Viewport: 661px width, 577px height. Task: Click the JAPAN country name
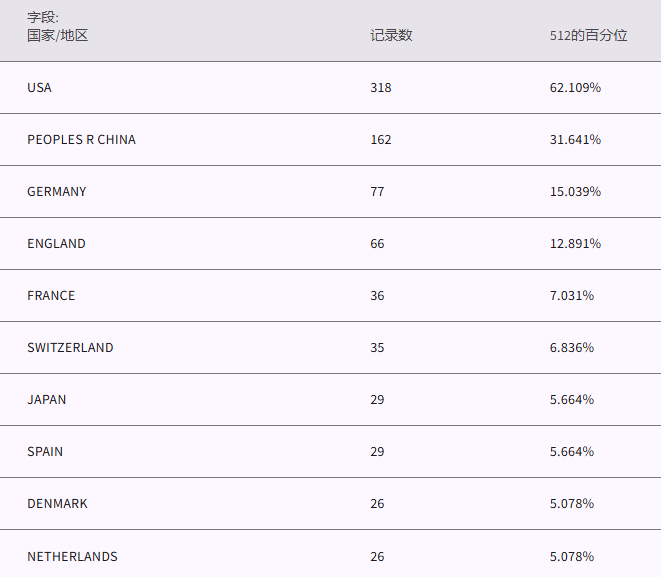[x=47, y=400]
